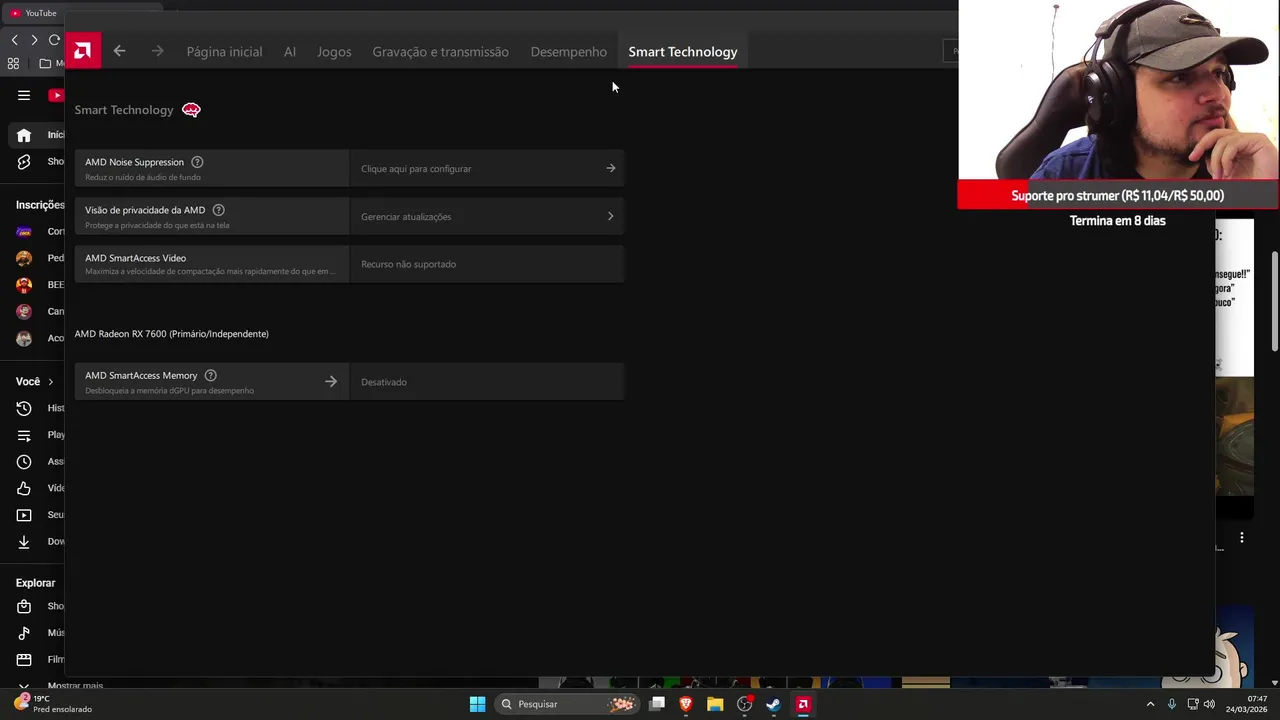Switch to the Desempenho tab
Viewport: 1280px width, 720px height.
point(568,52)
